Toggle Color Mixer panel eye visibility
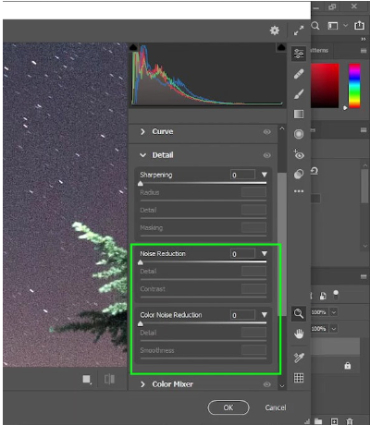370x425 pixels. pyautogui.click(x=267, y=384)
